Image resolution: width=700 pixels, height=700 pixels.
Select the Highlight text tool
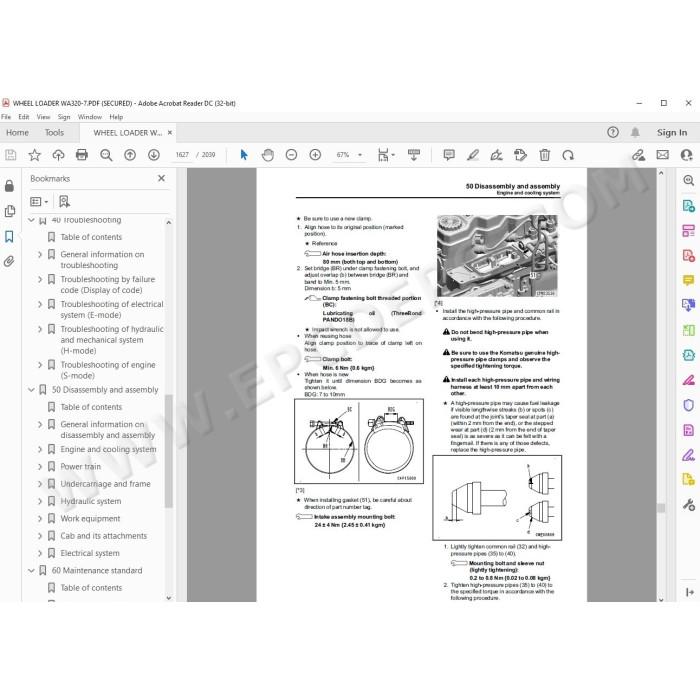(473, 155)
